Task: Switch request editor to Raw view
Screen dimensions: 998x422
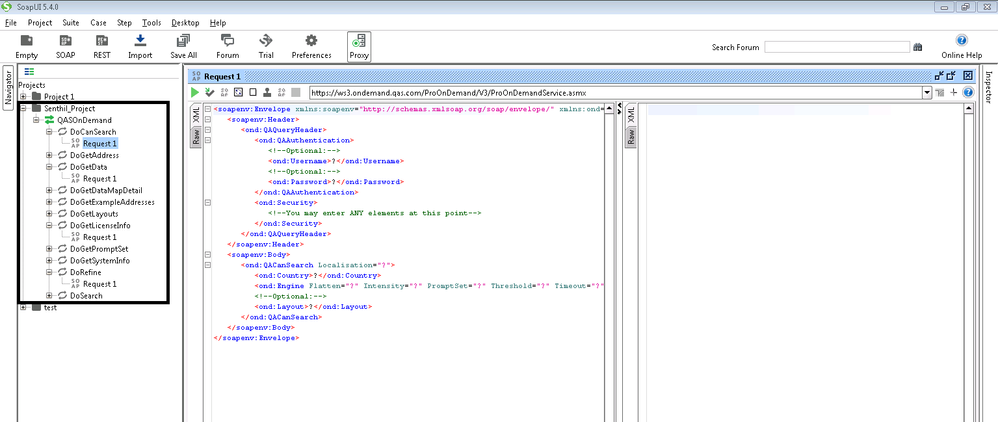Action: pos(195,138)
